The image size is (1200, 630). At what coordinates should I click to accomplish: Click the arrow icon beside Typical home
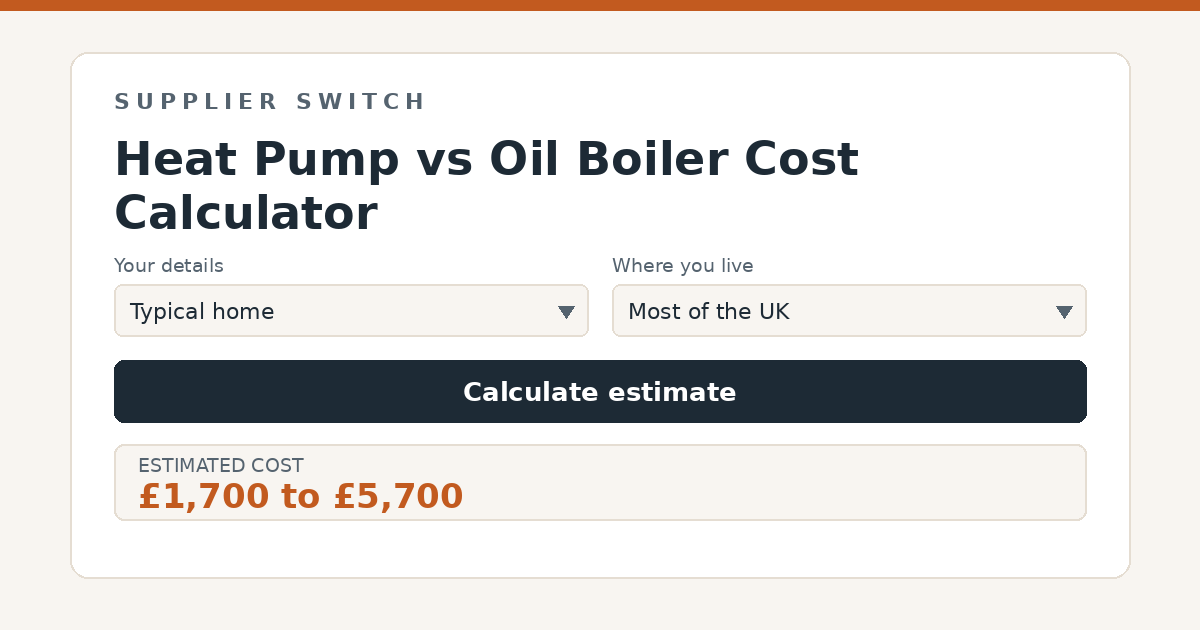(x=566, y=312)
